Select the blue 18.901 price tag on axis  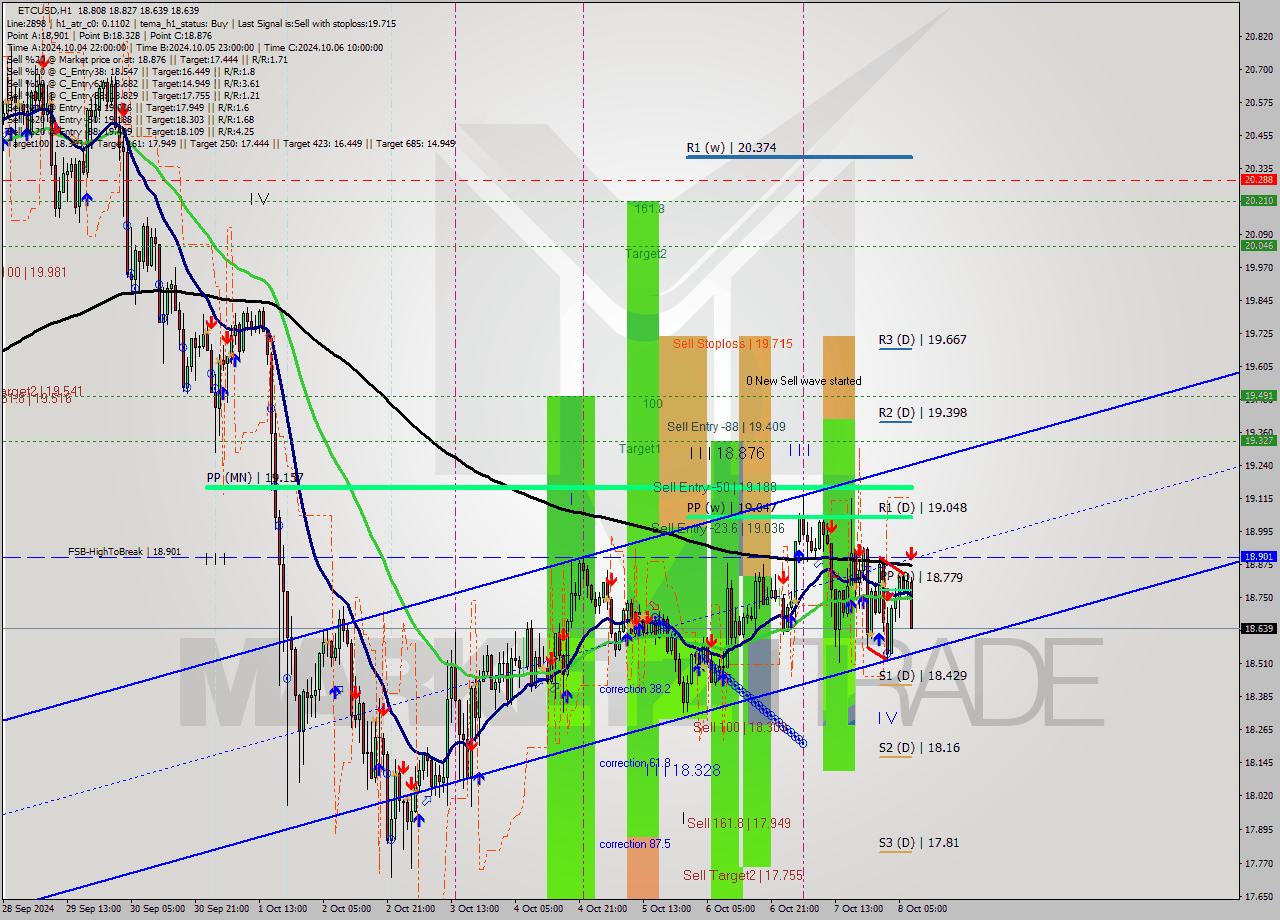coord(1258,557)
